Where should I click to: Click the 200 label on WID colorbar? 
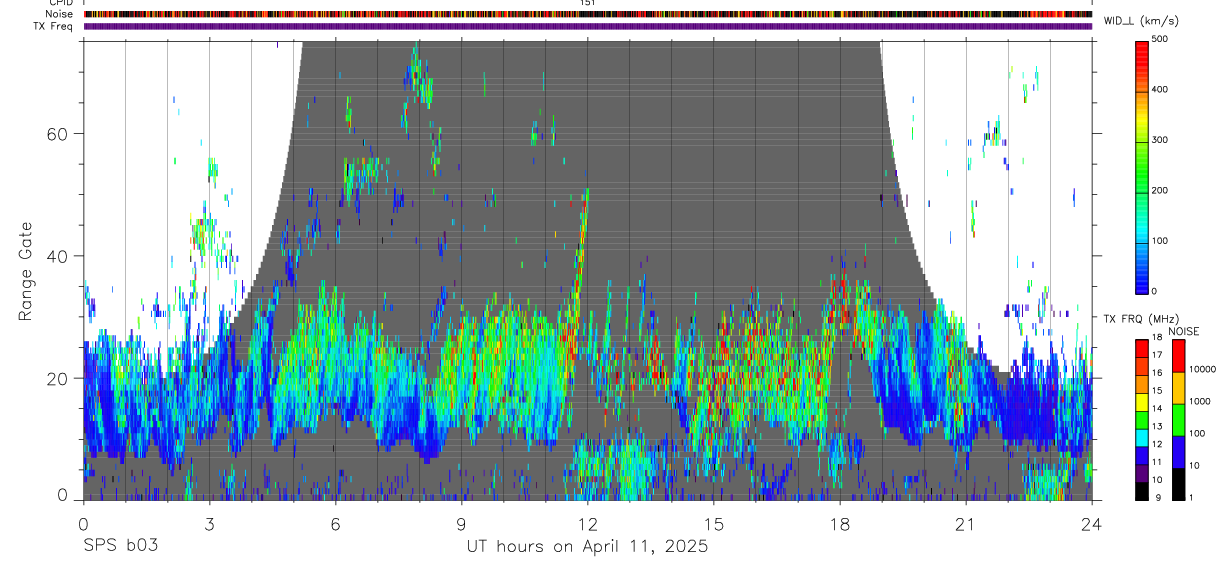pyautogui.click(x=1160, y=191)
